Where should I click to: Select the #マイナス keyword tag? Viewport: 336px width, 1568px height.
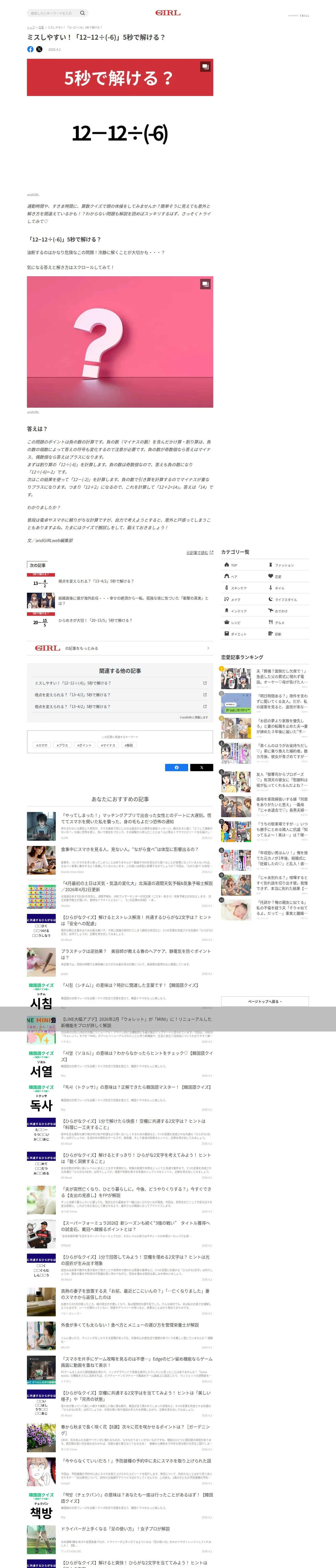109,745
